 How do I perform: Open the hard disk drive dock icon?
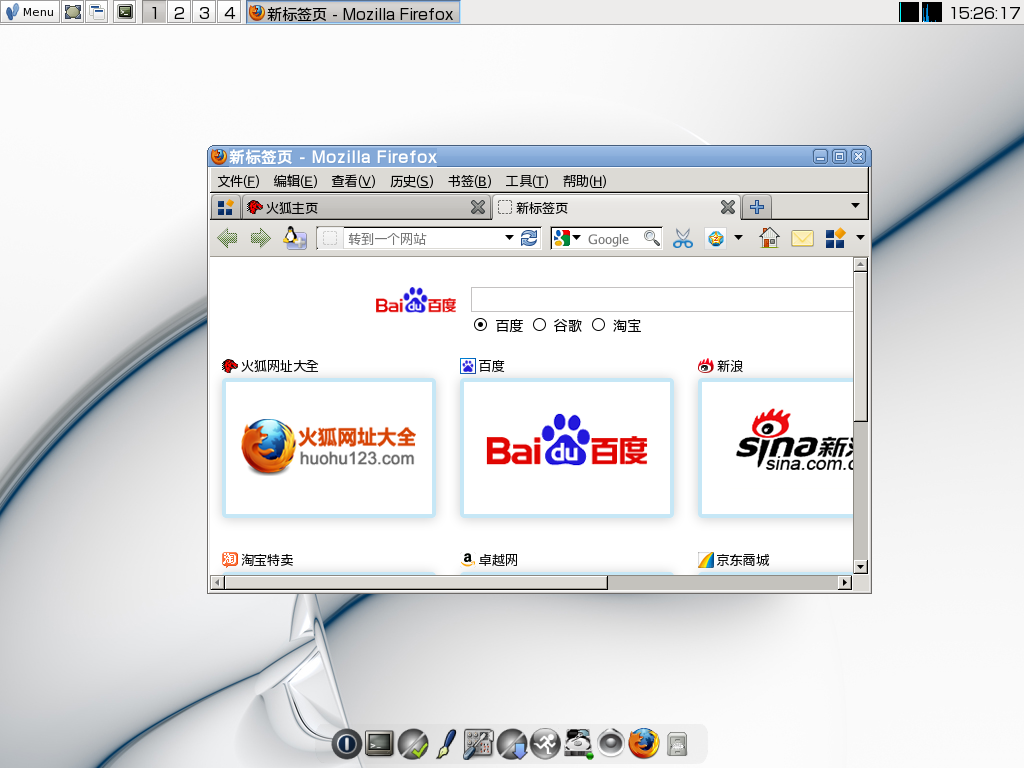pos(578,744)
